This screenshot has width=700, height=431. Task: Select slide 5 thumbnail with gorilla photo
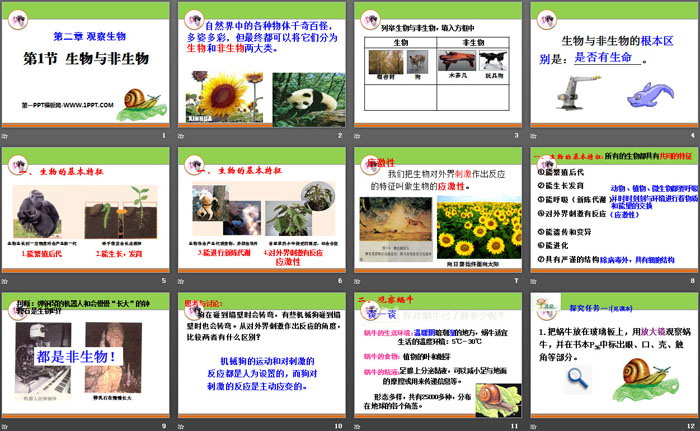[86, 210]
